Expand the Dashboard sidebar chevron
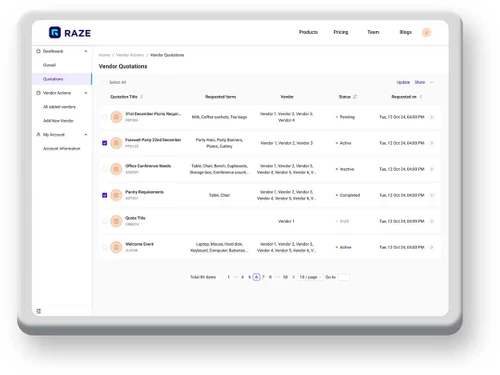This screenshot has height=375, width=500. [x=86, y=51]
